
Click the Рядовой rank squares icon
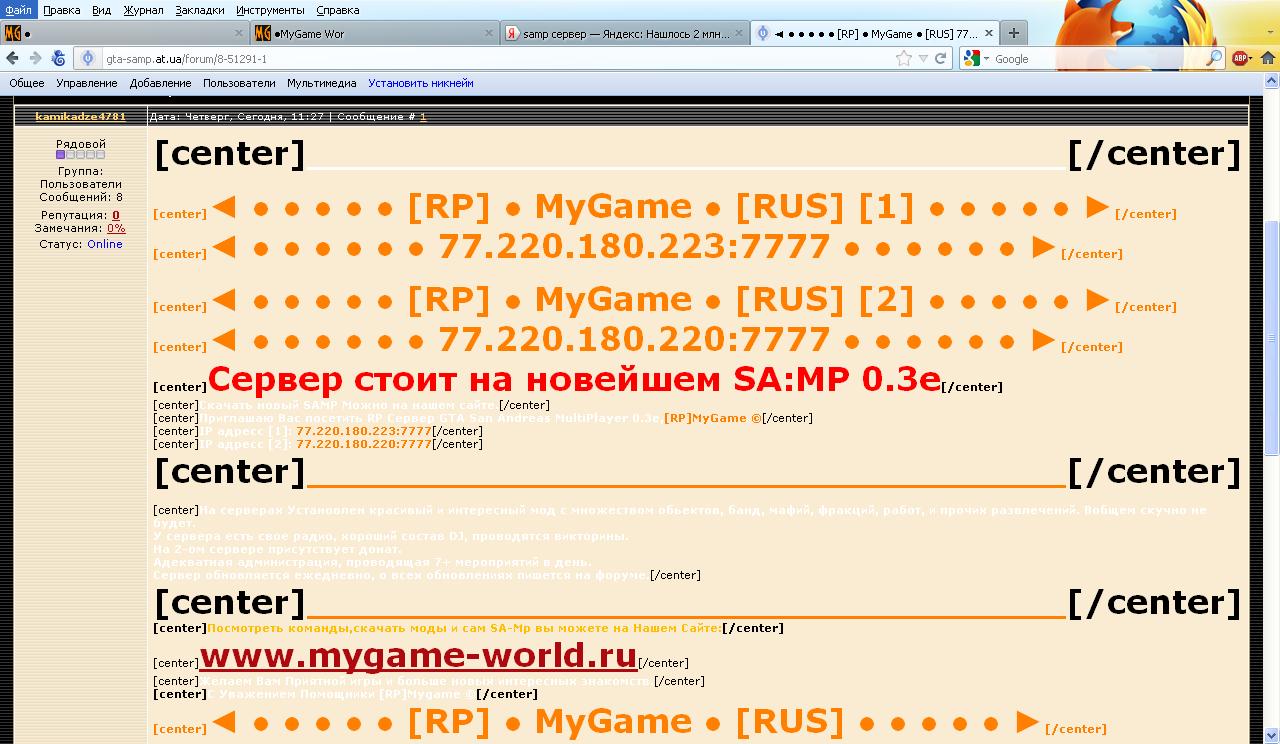[x=80, y=155]
